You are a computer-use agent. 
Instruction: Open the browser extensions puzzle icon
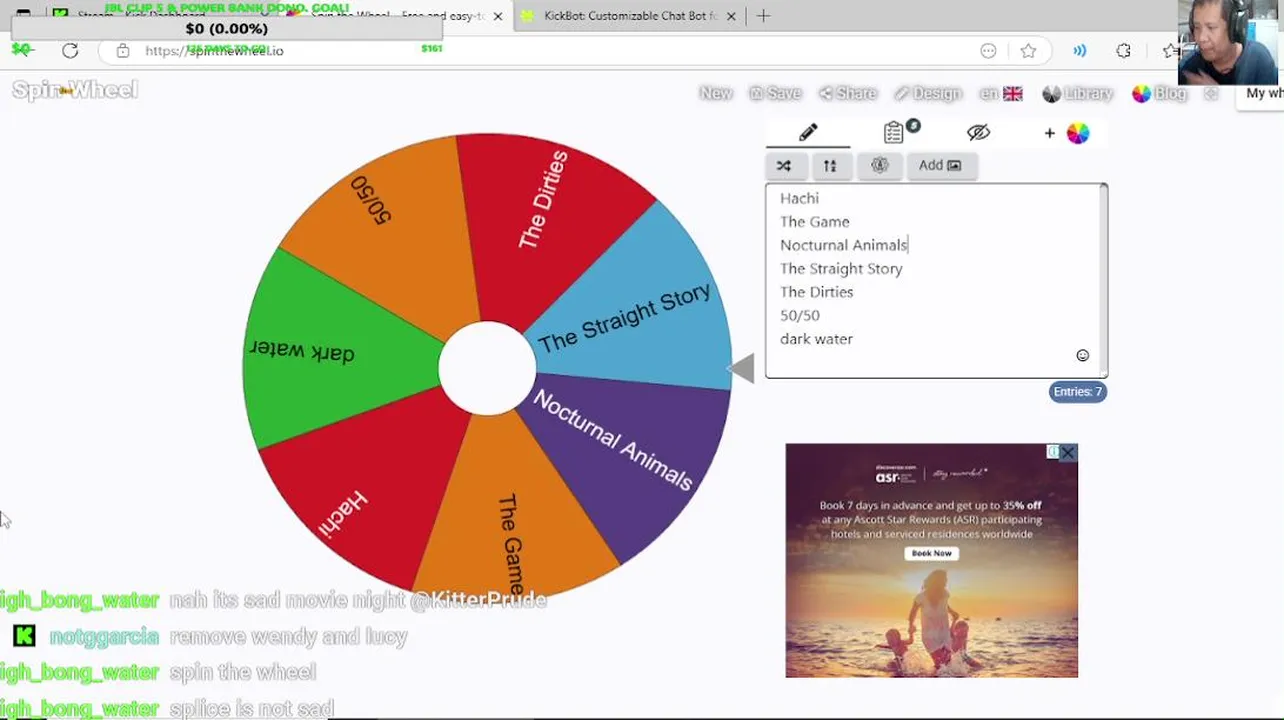[1123, 50]
